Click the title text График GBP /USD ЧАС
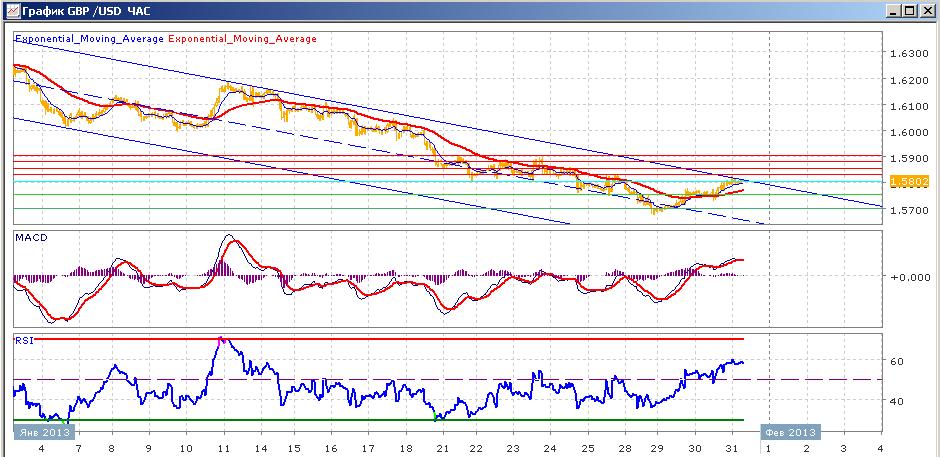This screenshot has width=940, height=457. coord(86,10)
